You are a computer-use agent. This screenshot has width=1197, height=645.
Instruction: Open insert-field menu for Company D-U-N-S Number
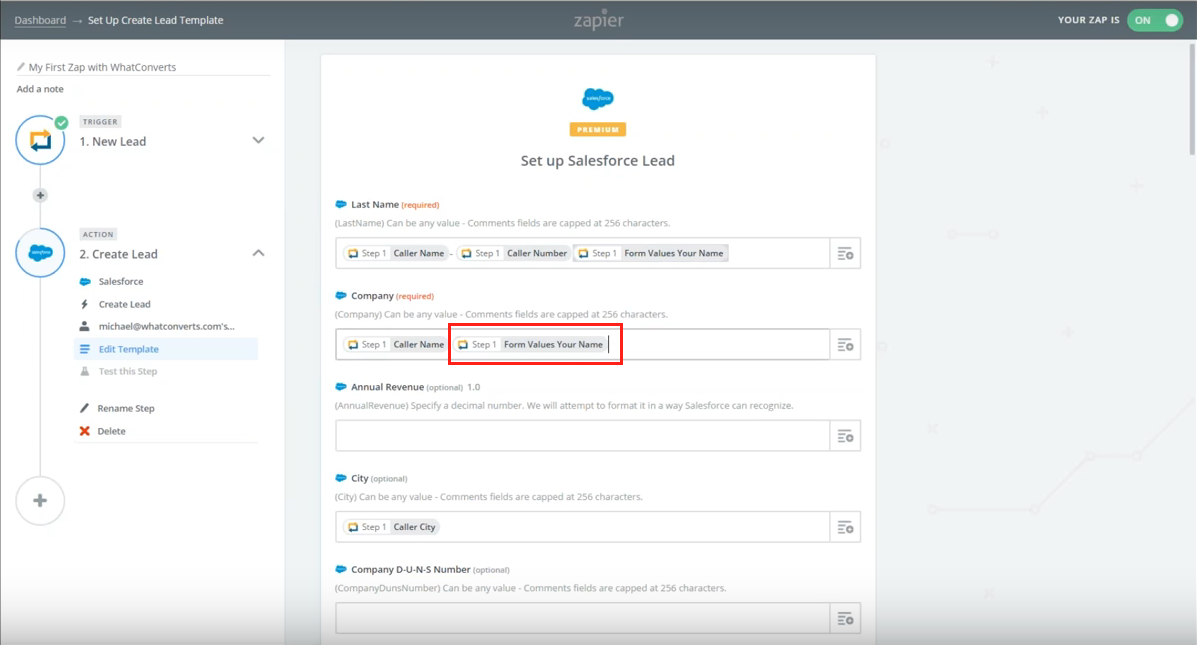point(845,618)
